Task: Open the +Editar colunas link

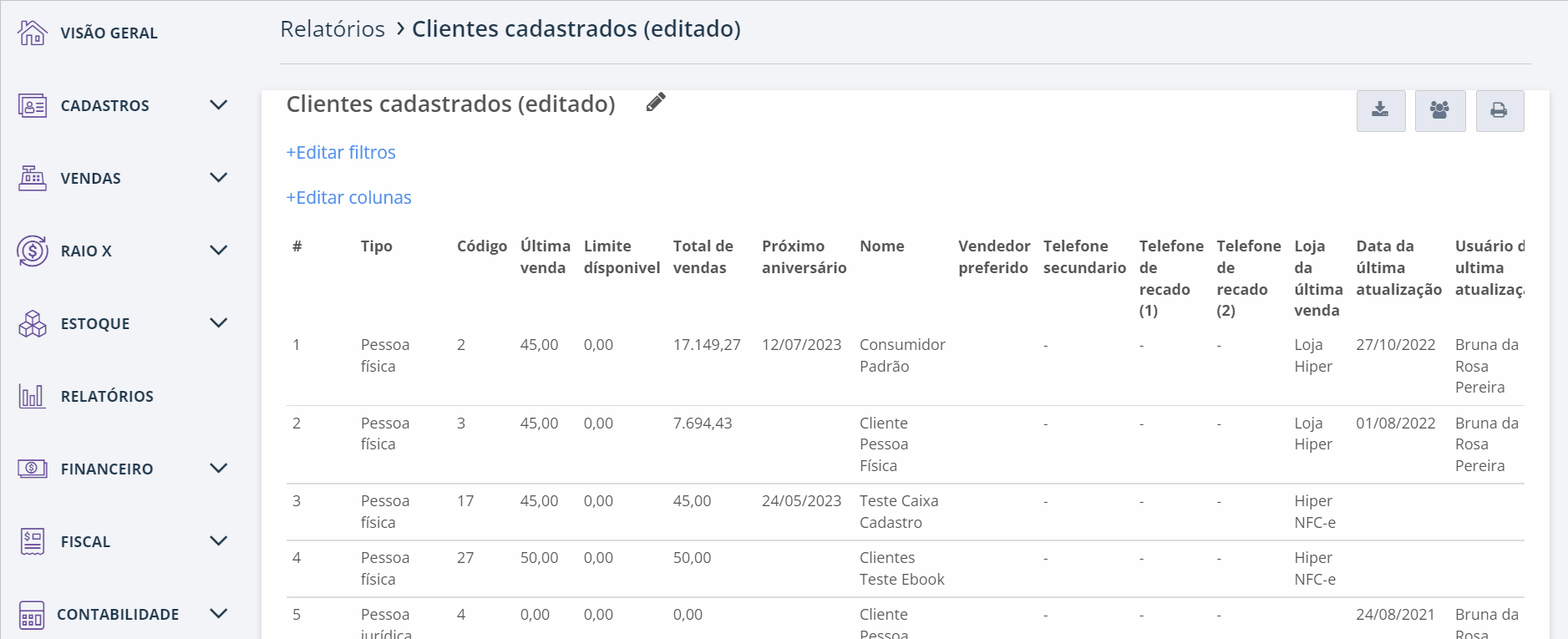Action: (348, 198)
